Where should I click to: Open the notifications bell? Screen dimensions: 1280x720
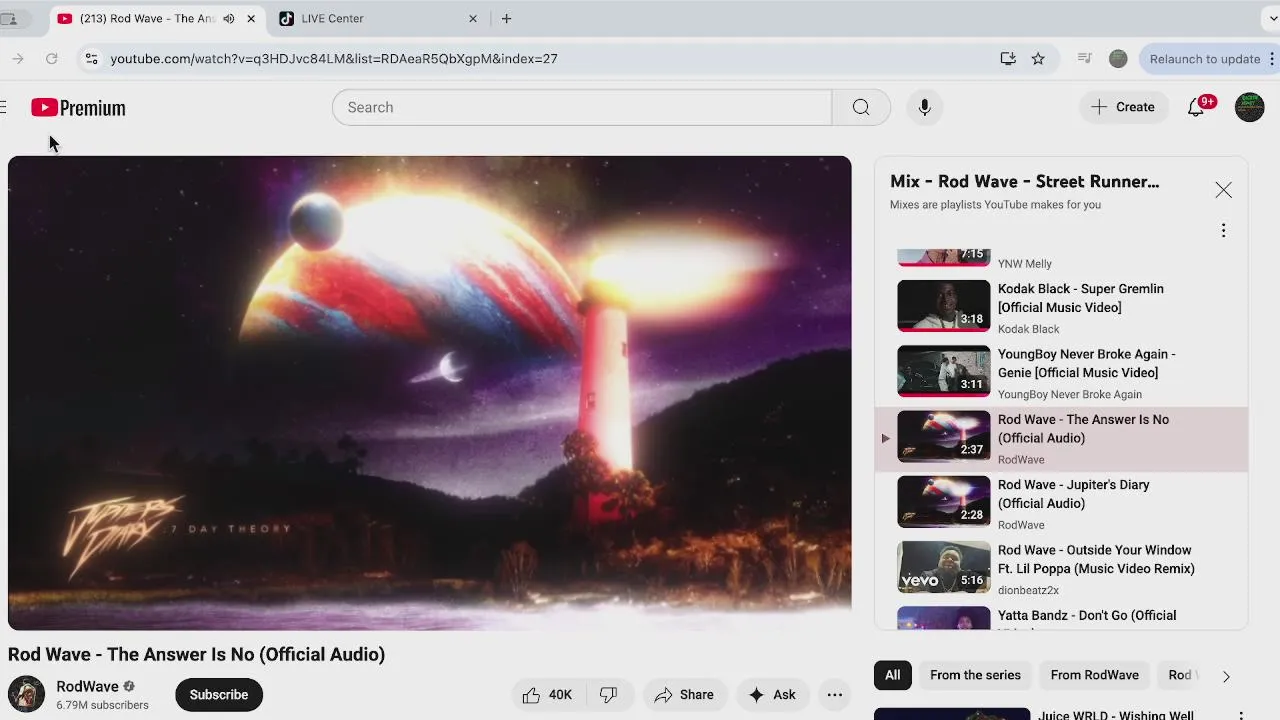[x=1196, y=107]
